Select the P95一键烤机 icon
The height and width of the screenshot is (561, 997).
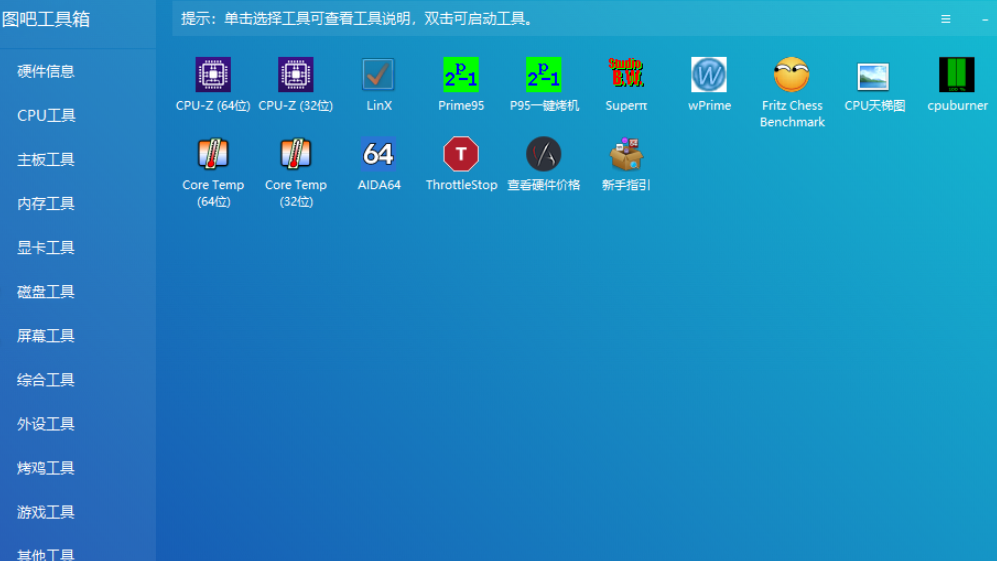click(x=544, y=74)
